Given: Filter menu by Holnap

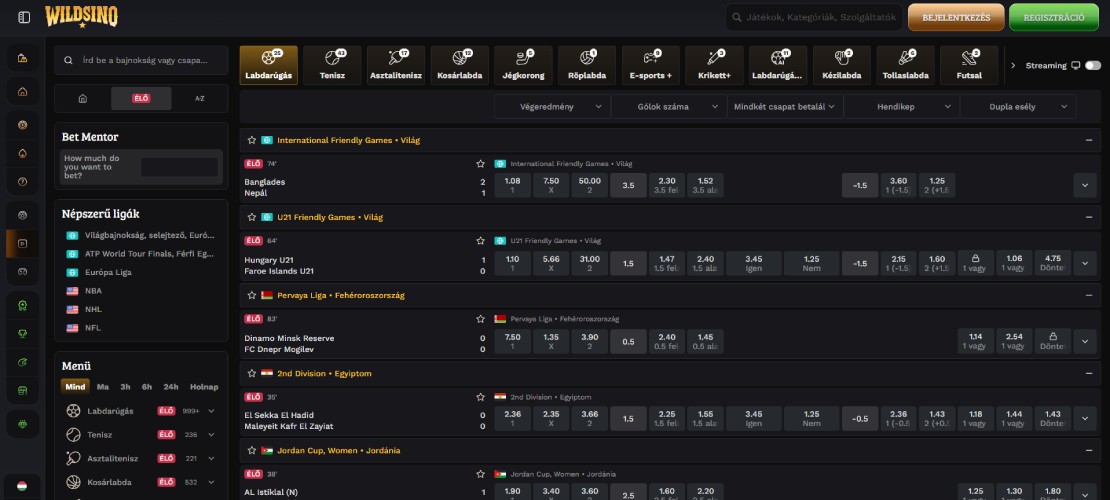Looking at the screenshot, I should (x=204, y=387).
